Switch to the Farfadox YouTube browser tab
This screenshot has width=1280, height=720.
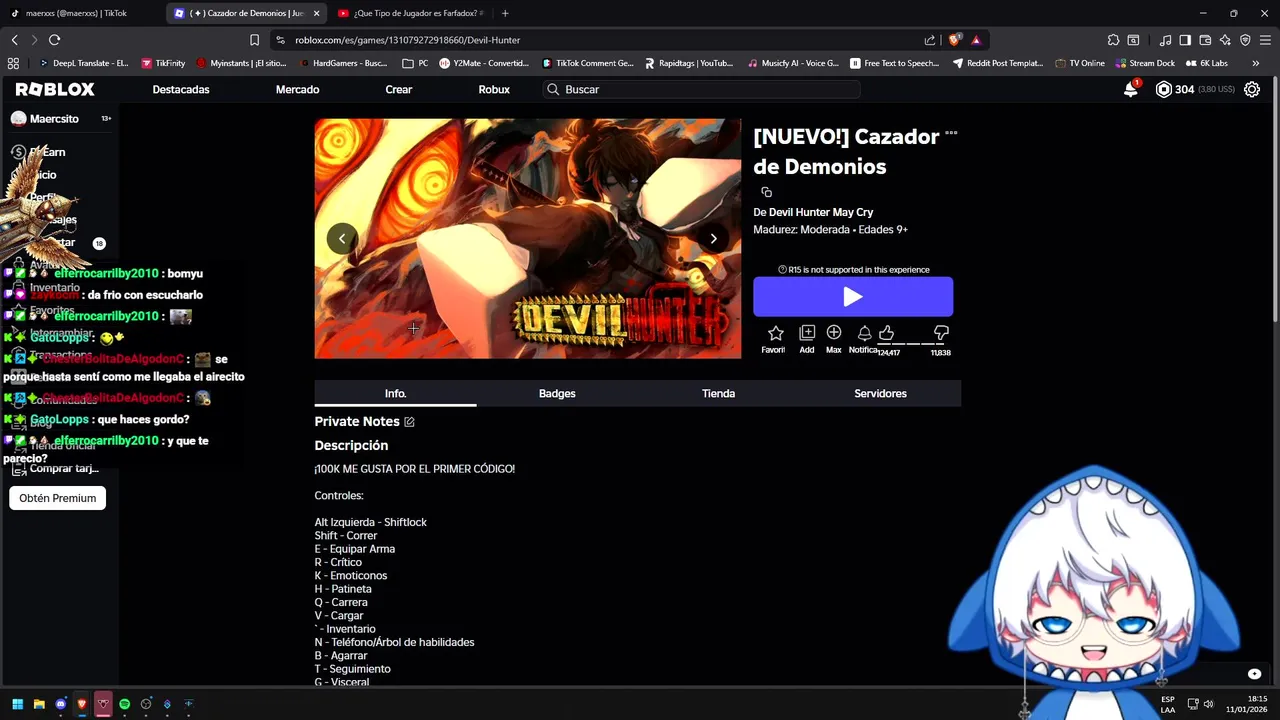point(410,13)
